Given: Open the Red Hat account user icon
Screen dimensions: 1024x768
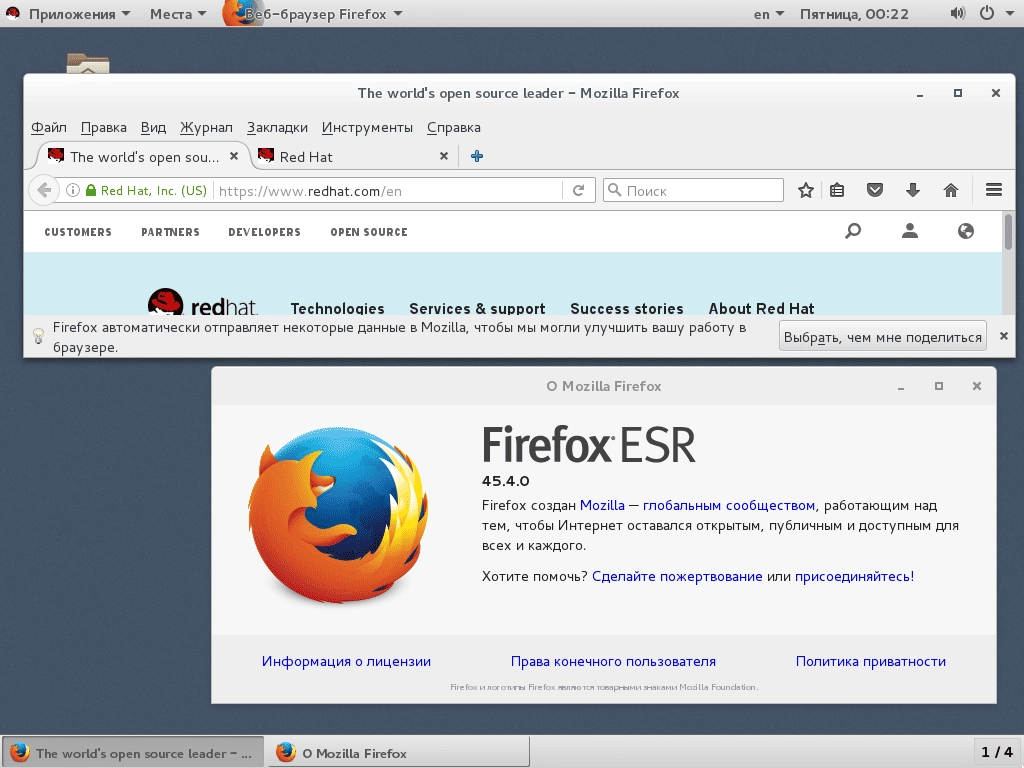Looking at the screenshot, I should (x=910, y=231).
